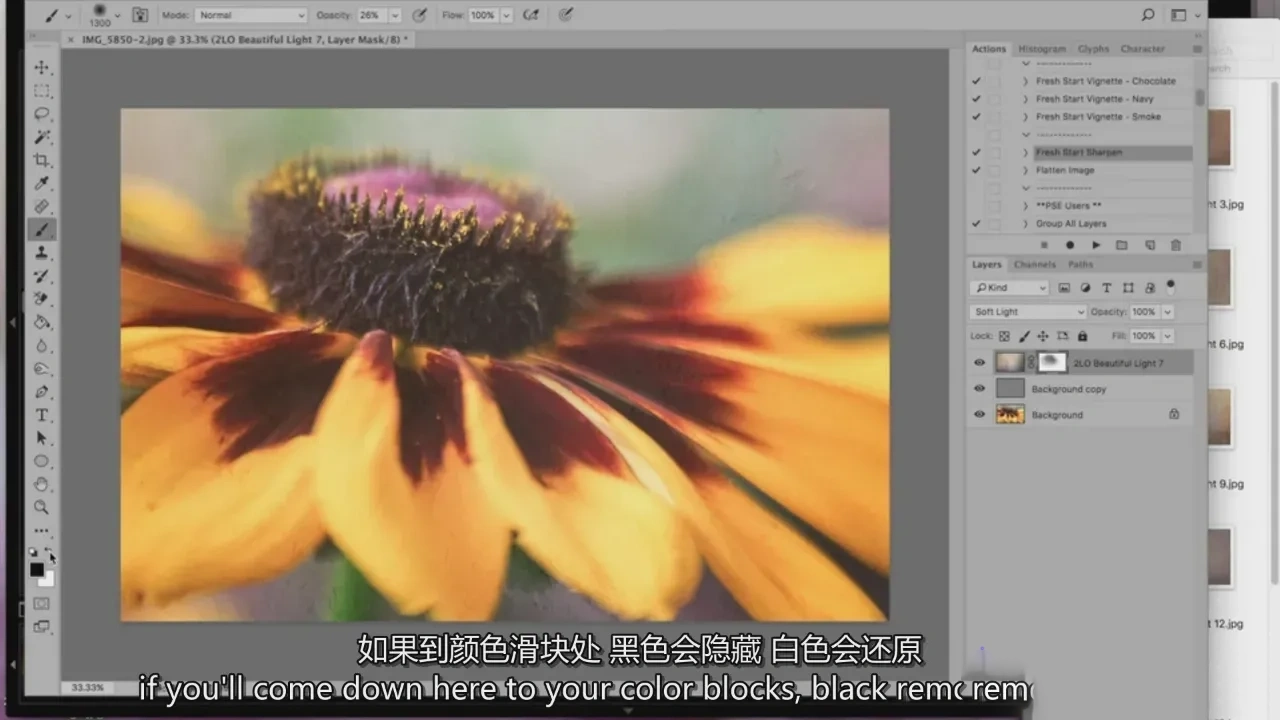1280x720 pixels.
Task: Select the Magic Wand tool
Action: [42, 137]
